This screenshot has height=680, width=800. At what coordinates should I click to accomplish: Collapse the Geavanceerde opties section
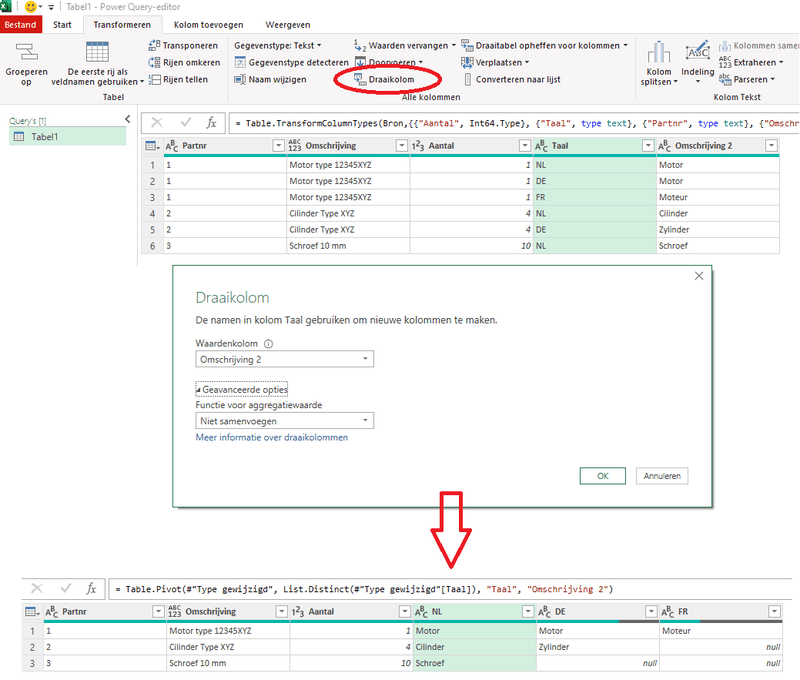point(242,389)
